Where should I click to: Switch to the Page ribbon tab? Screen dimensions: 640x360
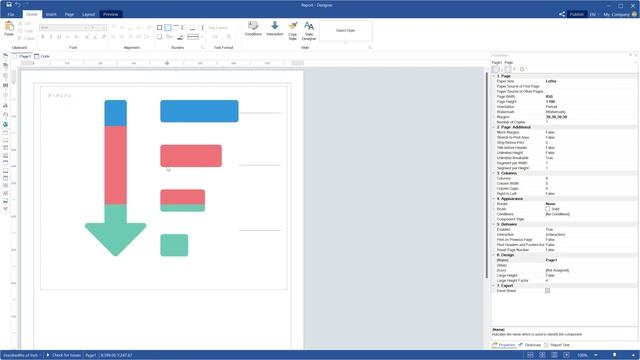click(69, 14)
